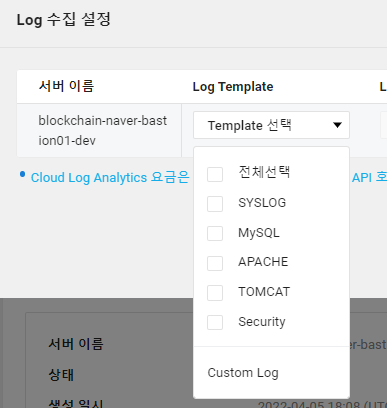Click the 서버 이름 column header
The width and height of the screenshot is (387, 408).
point(67,86)
